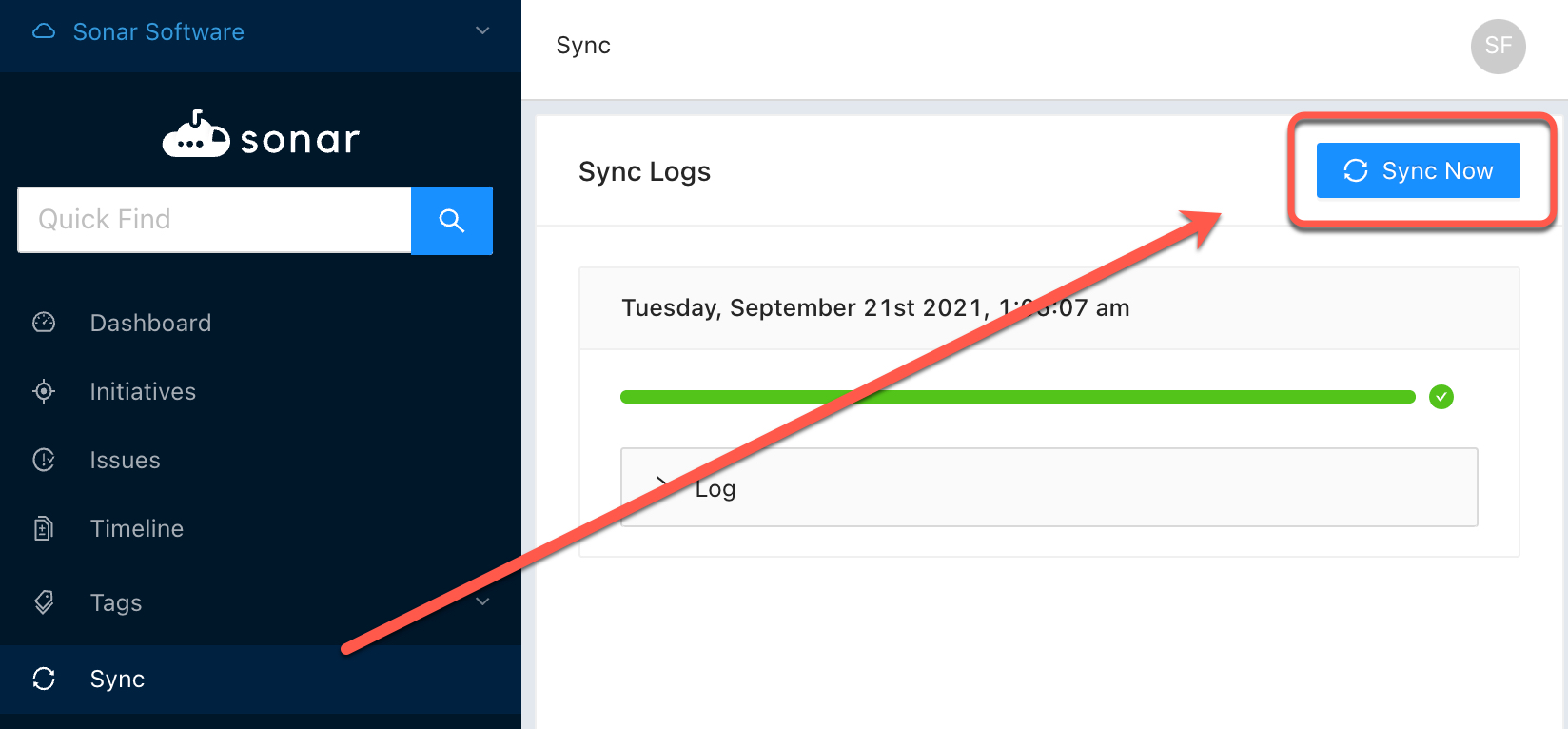Viewport: 1568px width, 729px height.
Task: Expand the Sonar Software workspace dropdown
Action: coord(482,31)
